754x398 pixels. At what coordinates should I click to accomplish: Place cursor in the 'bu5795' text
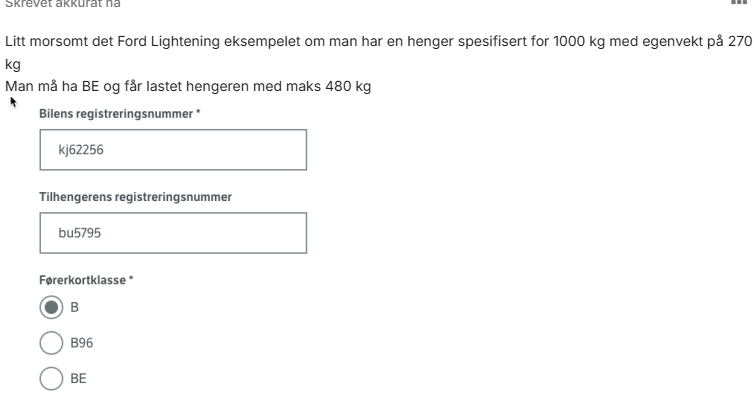coord(80,233)
